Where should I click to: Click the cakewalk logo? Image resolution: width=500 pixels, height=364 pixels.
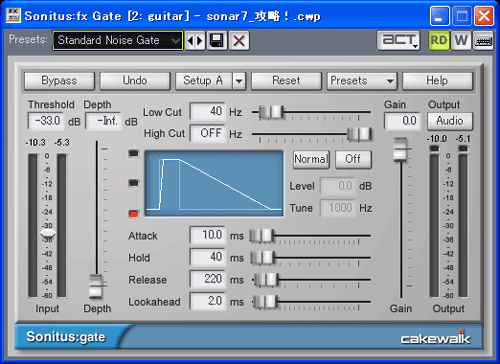435,337
